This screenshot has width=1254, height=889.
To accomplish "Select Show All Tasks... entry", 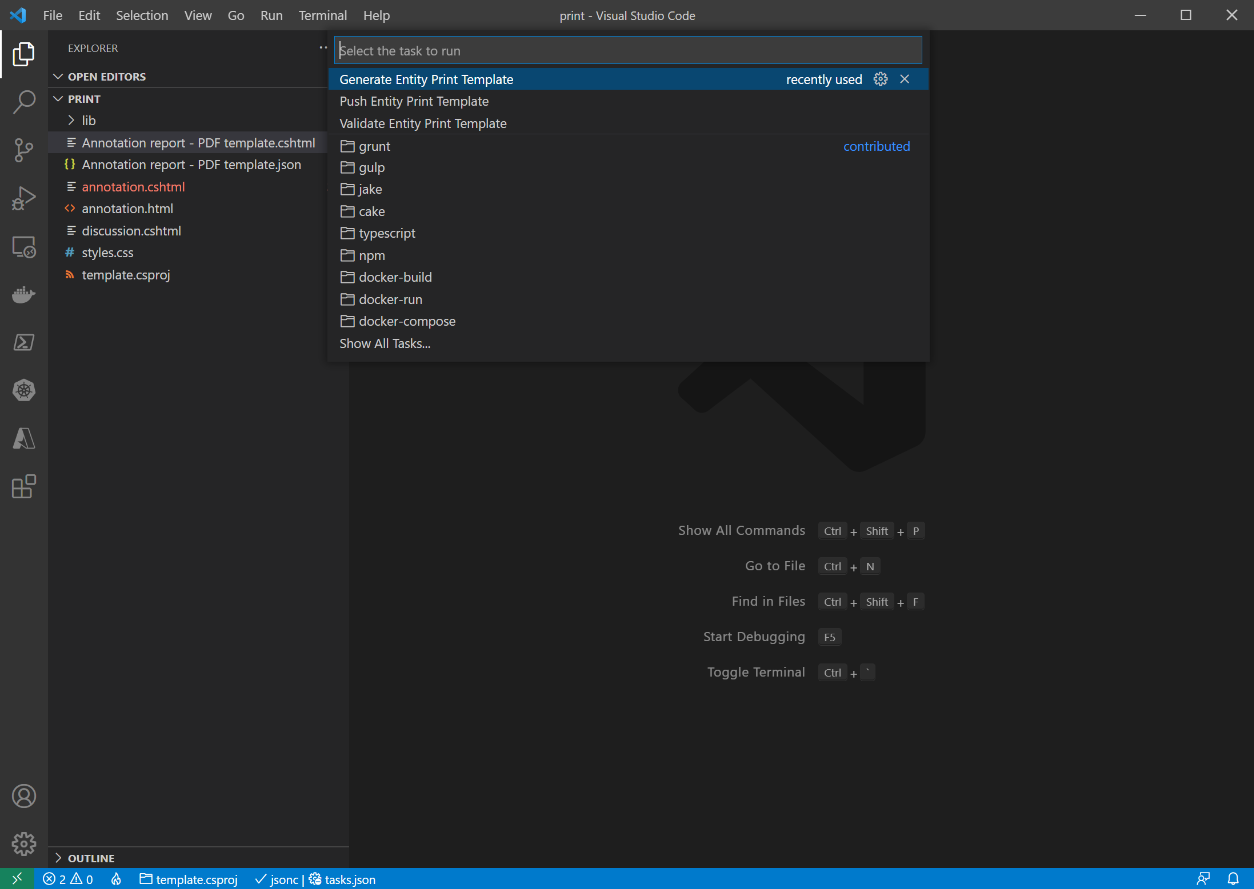I will [x=629, y=343].
